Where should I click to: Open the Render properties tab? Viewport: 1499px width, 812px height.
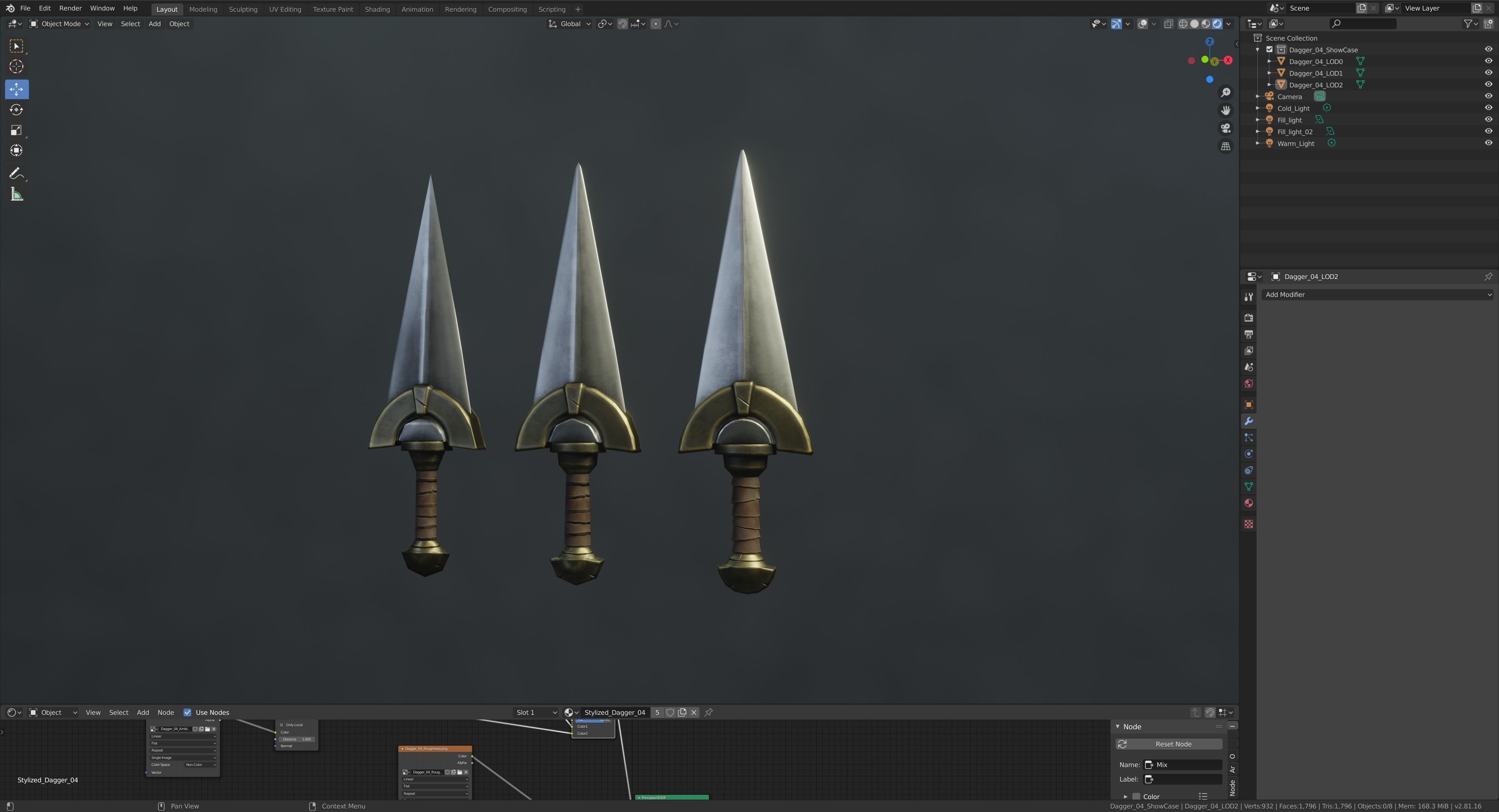(x=1248, y=318)
